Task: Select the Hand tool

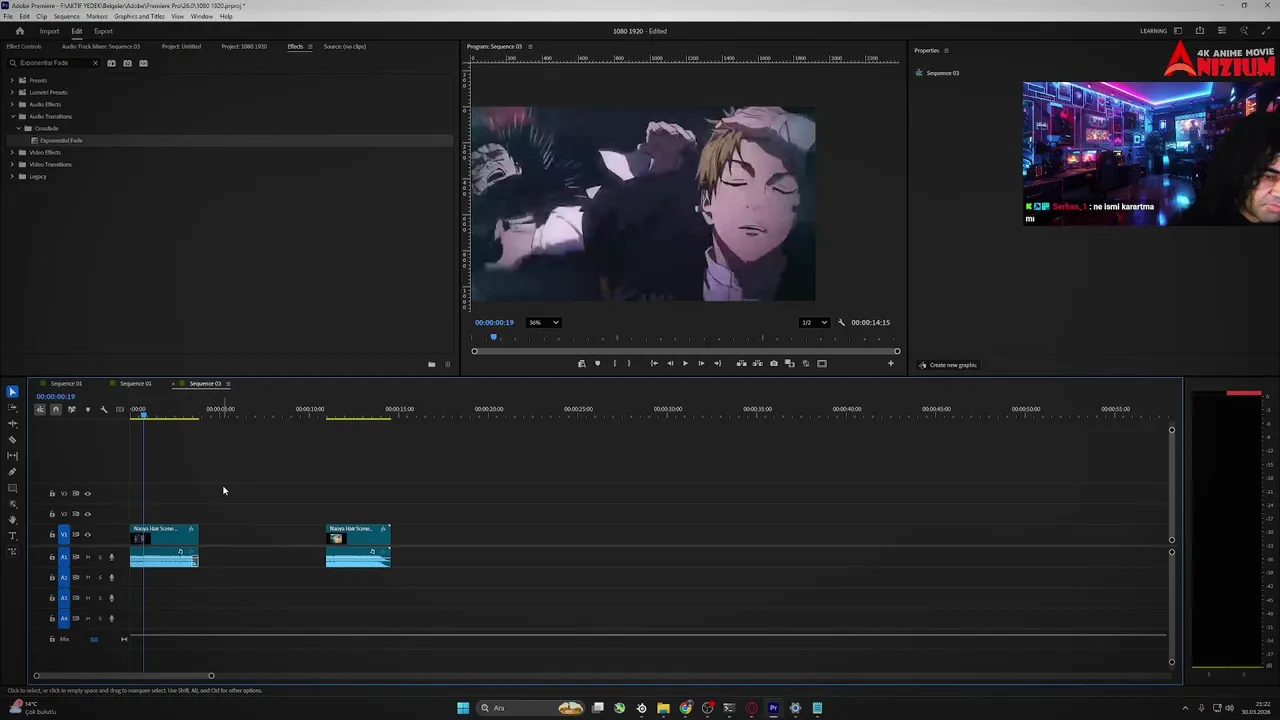Action: (12, 519)
